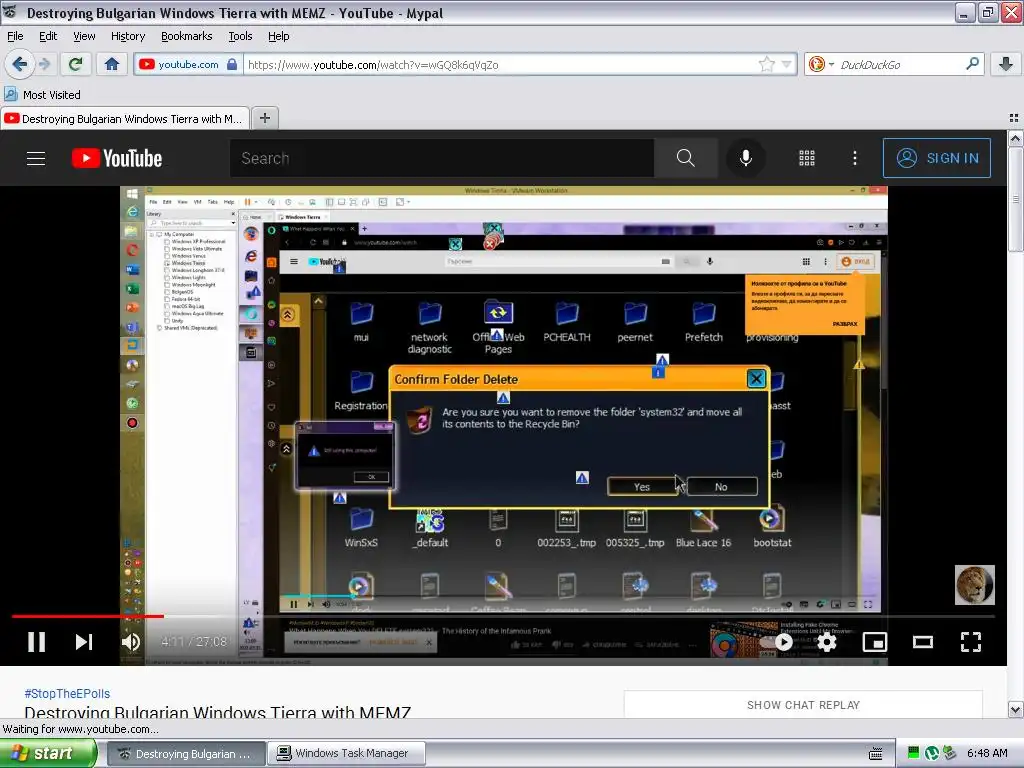
Task: Click SHOW CHAT REPLAY
Action: 803,705
